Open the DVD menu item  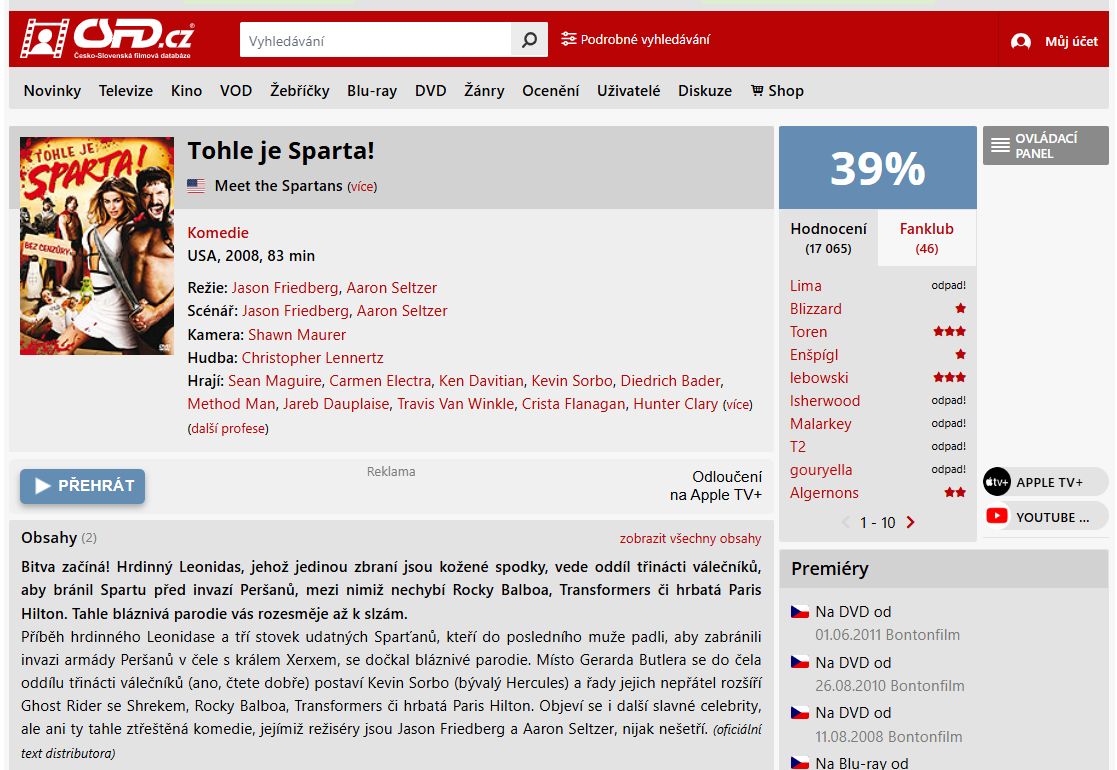point(430,90)
